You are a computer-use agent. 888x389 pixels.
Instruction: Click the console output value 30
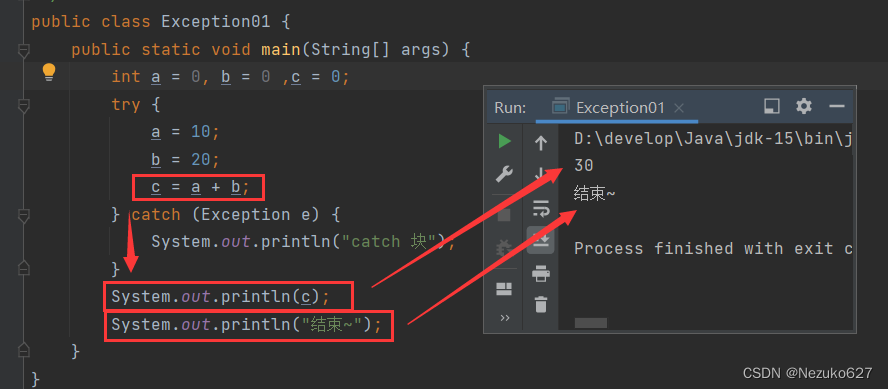pos(584,166)
